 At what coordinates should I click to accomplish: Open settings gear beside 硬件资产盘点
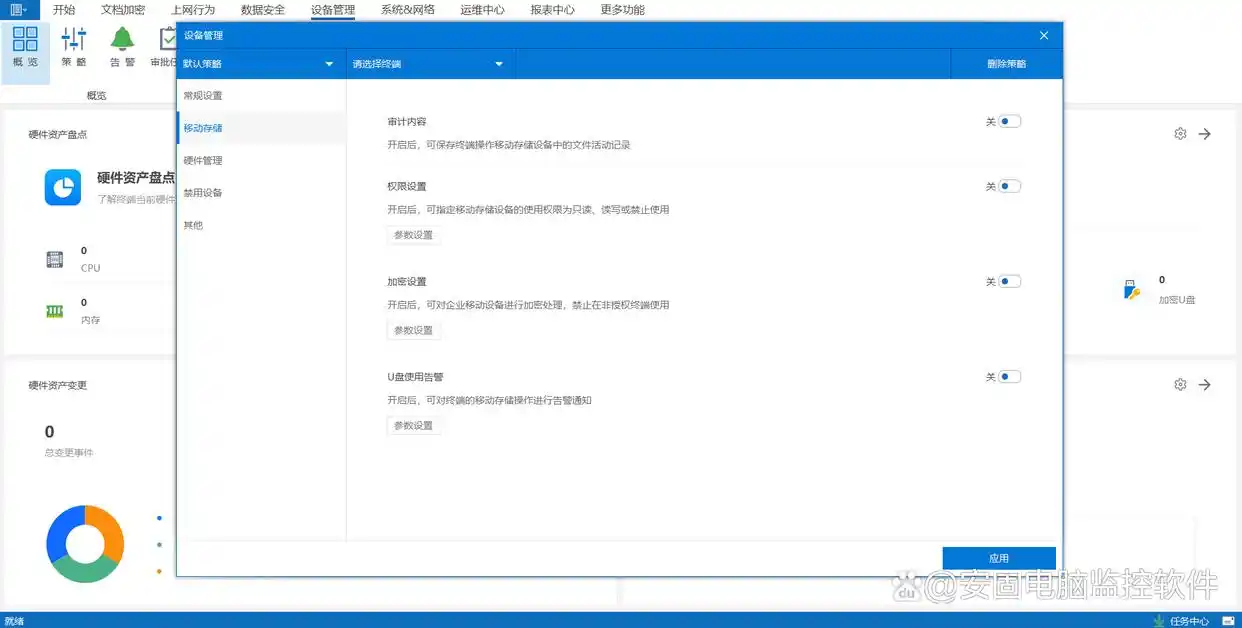pyautogui.click(x=1180, y=132)
